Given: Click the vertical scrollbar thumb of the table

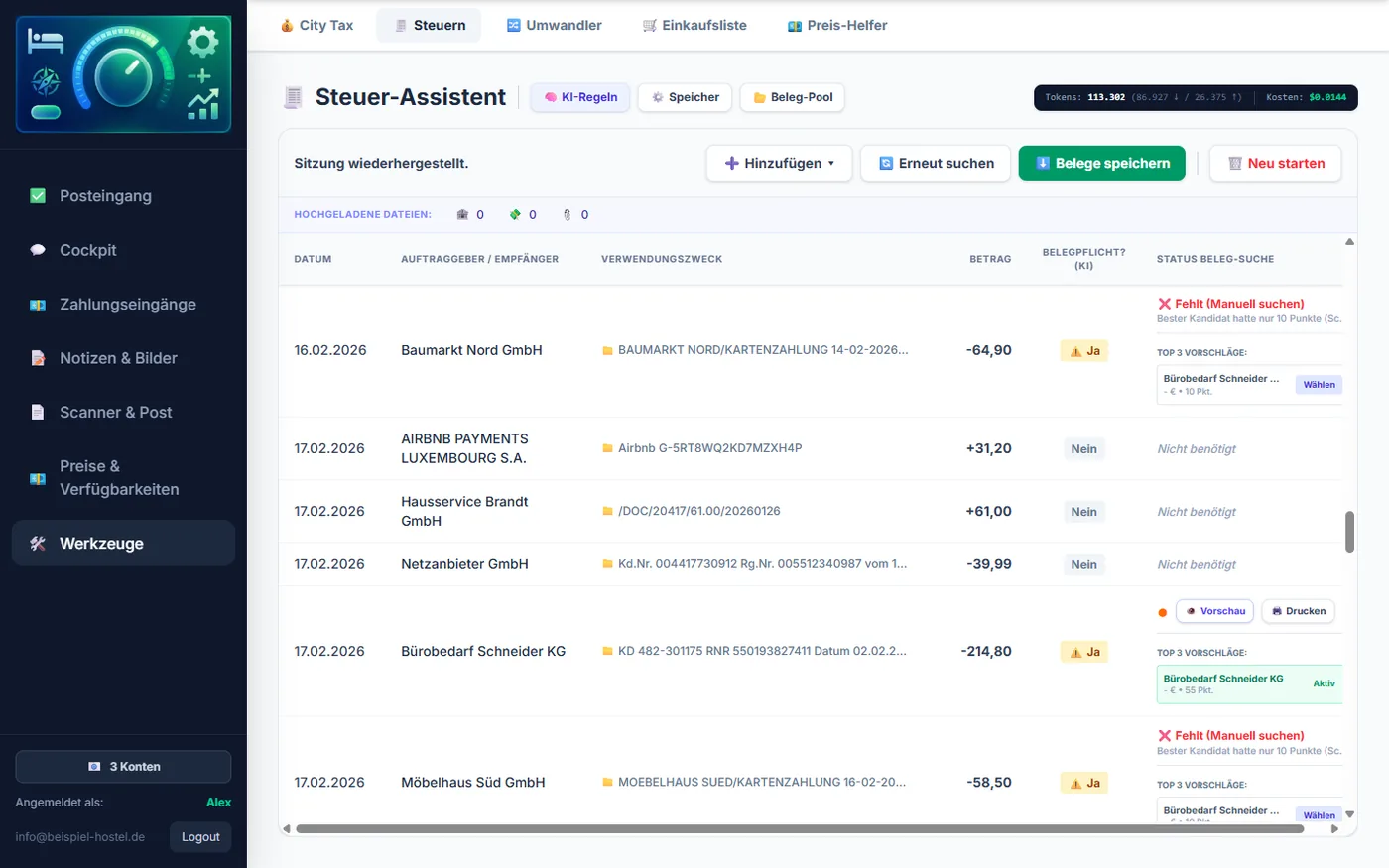Looking at the screenshot, I should [1349, 532].
